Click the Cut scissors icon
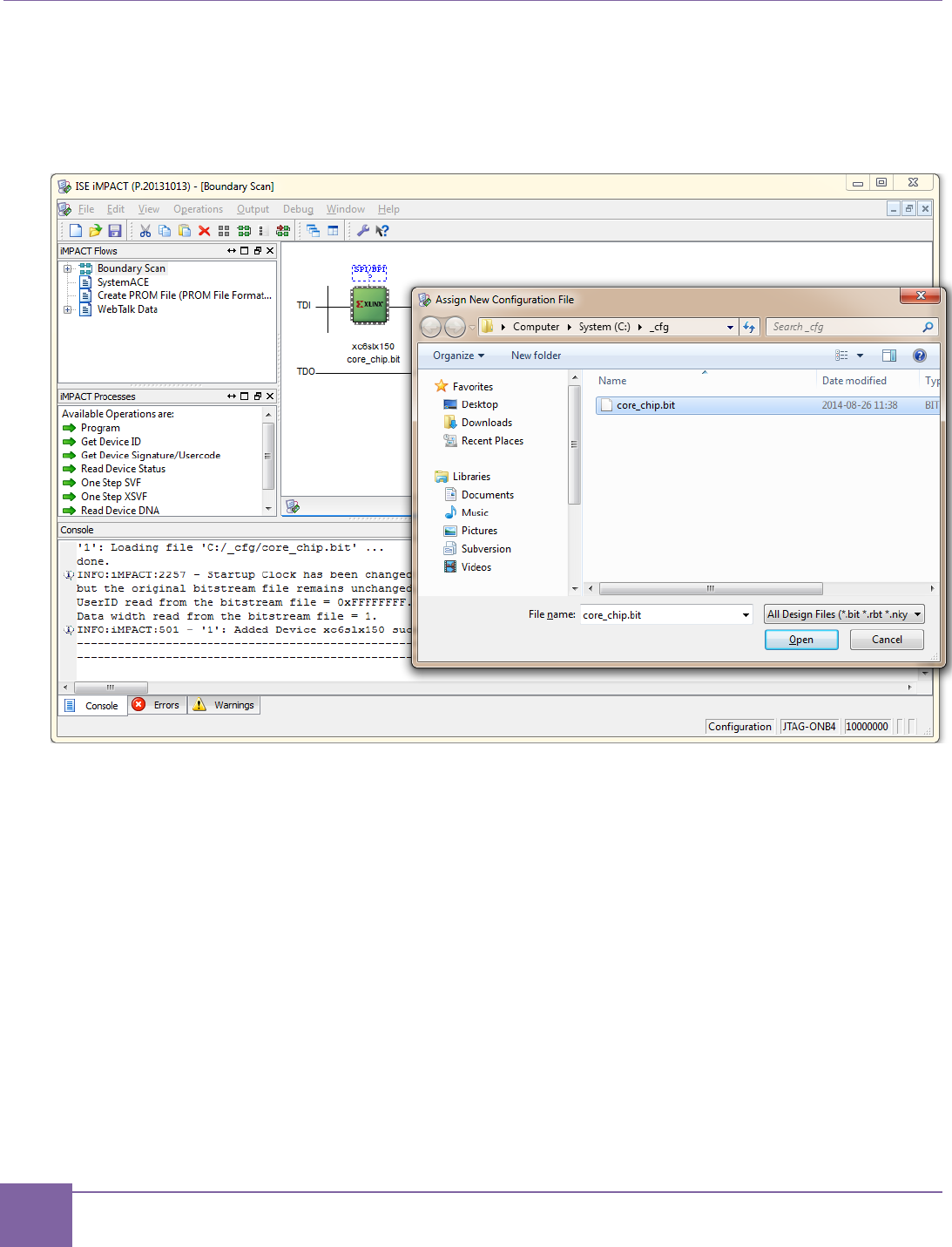This screenshot has width=952, height=1247. click(145, 231)
